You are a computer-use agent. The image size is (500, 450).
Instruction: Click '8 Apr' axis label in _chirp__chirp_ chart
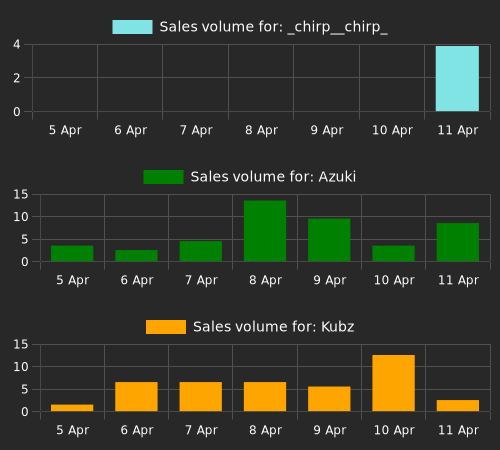click(261, 130)
